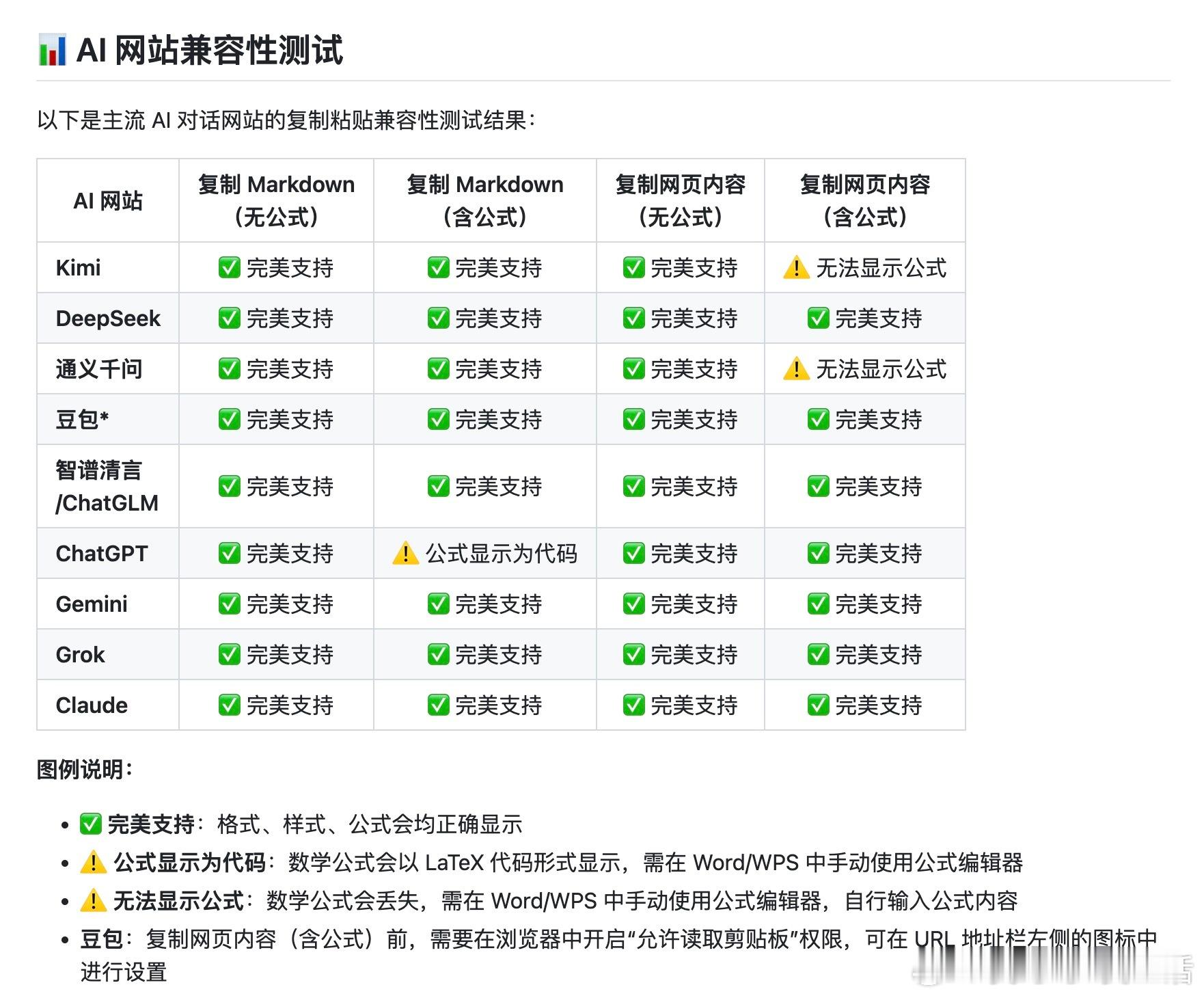Click the bold legend term "公式显示为代码"
1204x998 pixels.
click(x=189, y=862)
